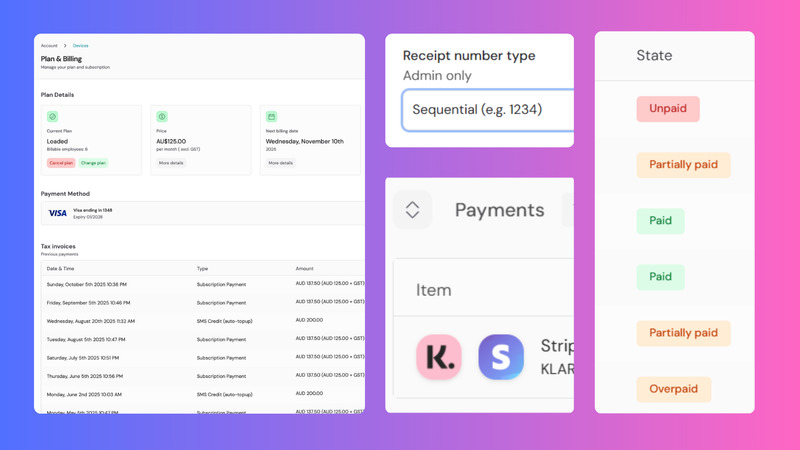The image size is (800, 450).
Task: Click the Plan & Billing page title
Action: coord(61,59)
